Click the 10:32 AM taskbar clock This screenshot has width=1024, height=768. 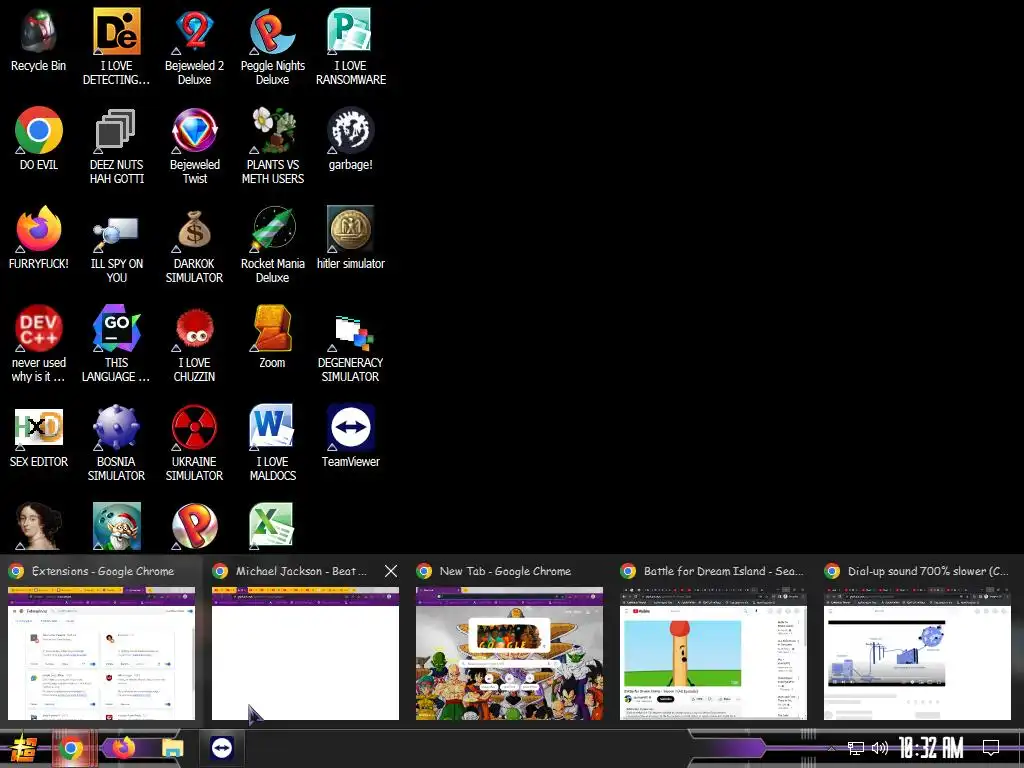pyautogui.click(x=931, y=748)
